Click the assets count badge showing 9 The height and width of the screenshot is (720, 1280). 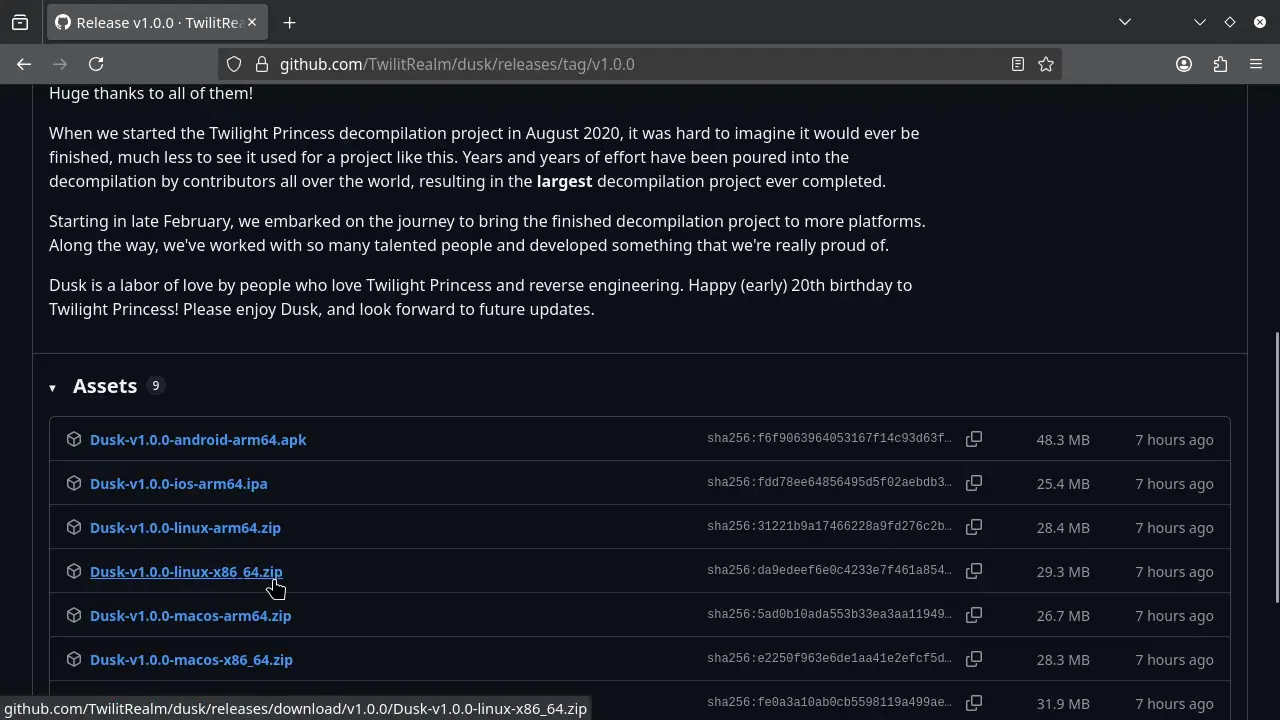pos(155,386)
